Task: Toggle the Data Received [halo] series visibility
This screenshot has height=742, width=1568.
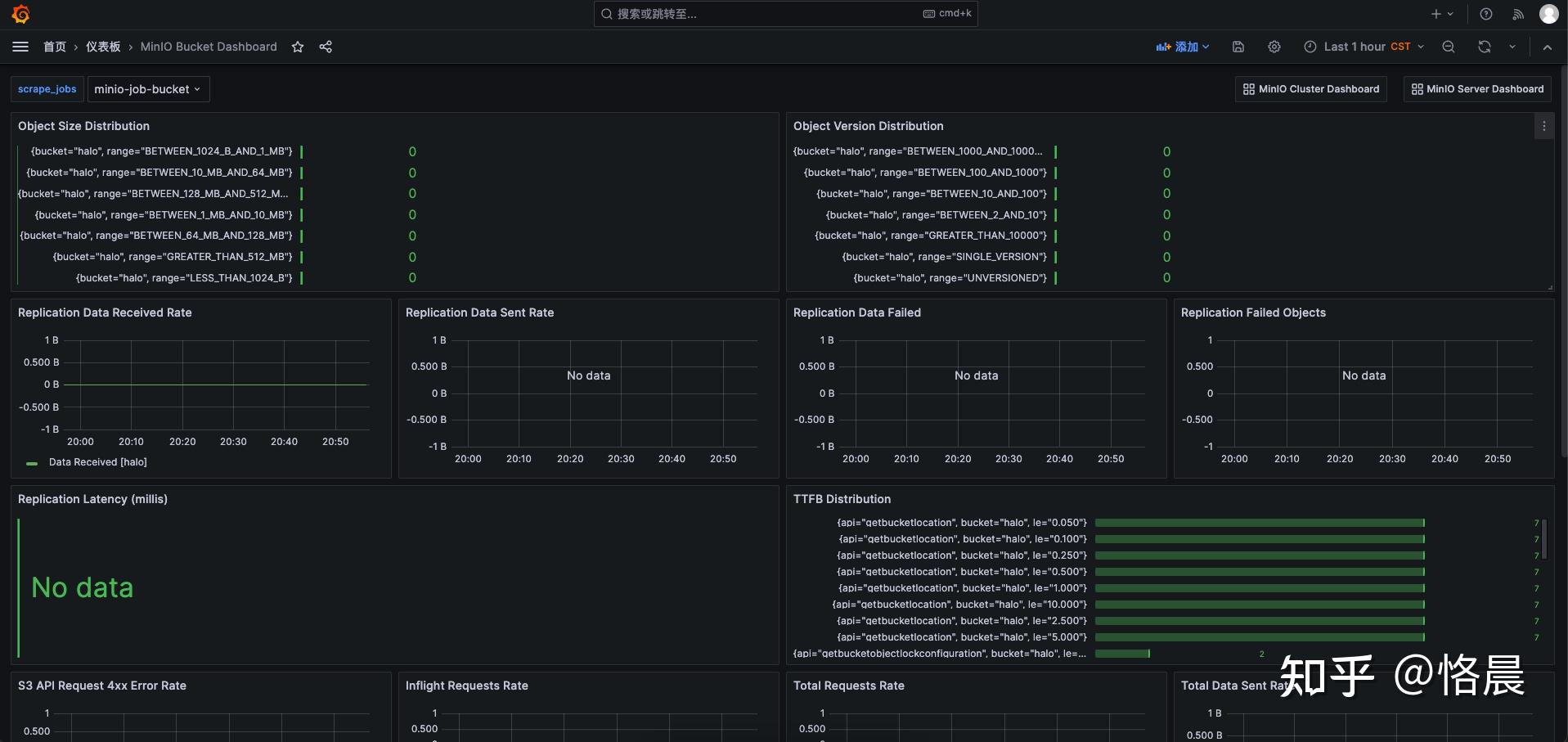Action: tap(97, 462)
